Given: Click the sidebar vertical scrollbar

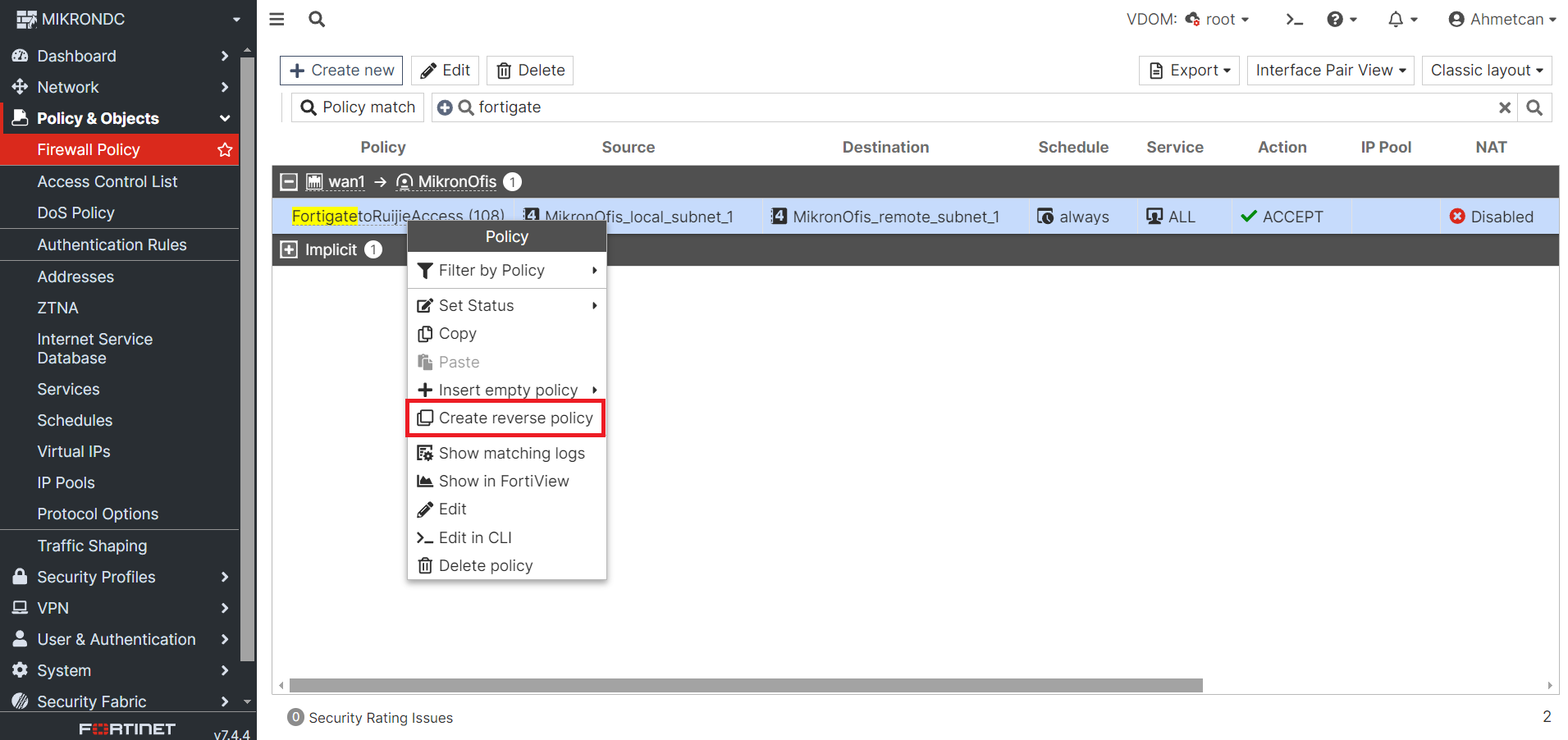Looking at the screenshot, I should [x=248, y=359].
